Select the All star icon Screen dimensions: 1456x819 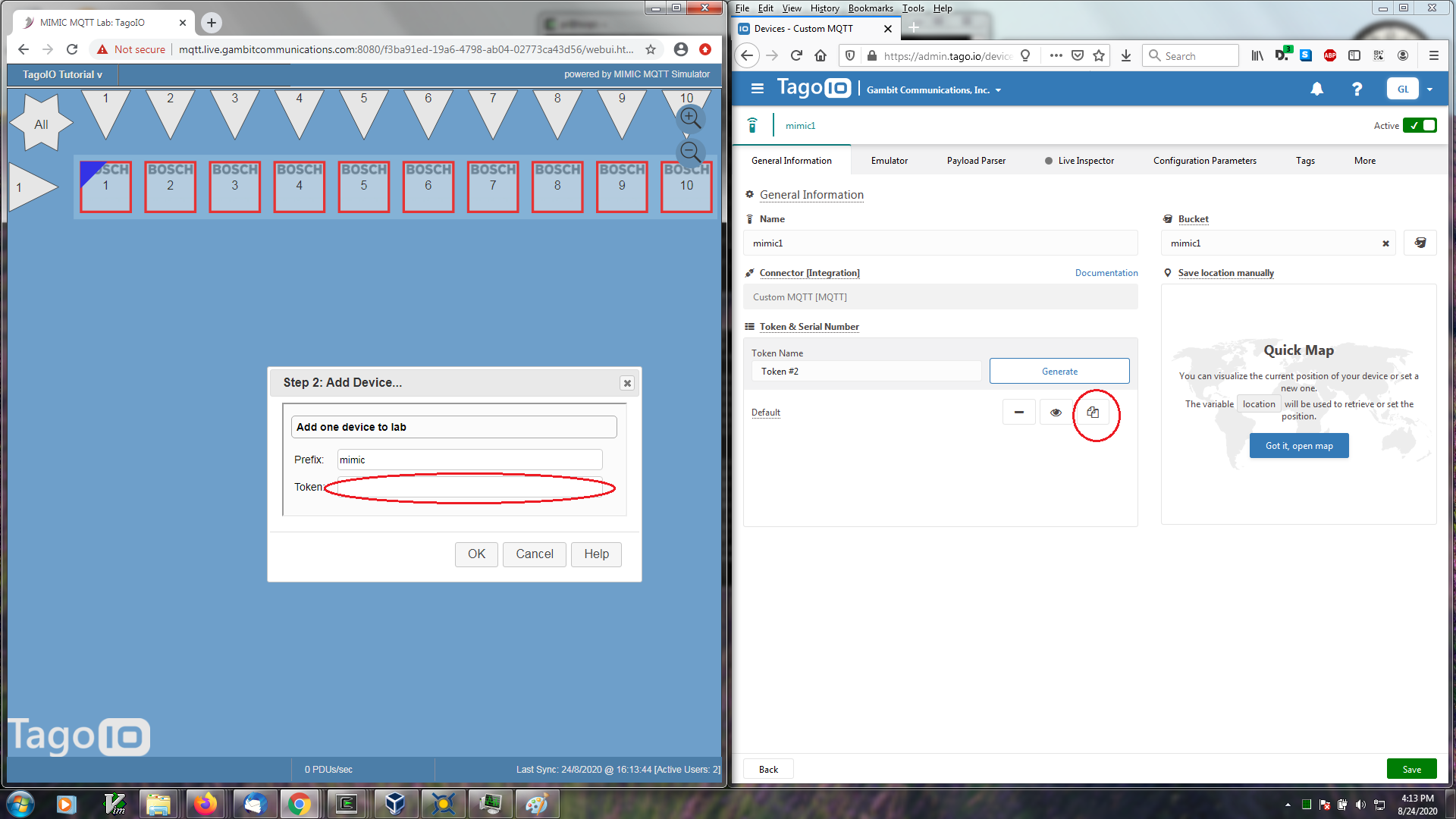(41, 124)
